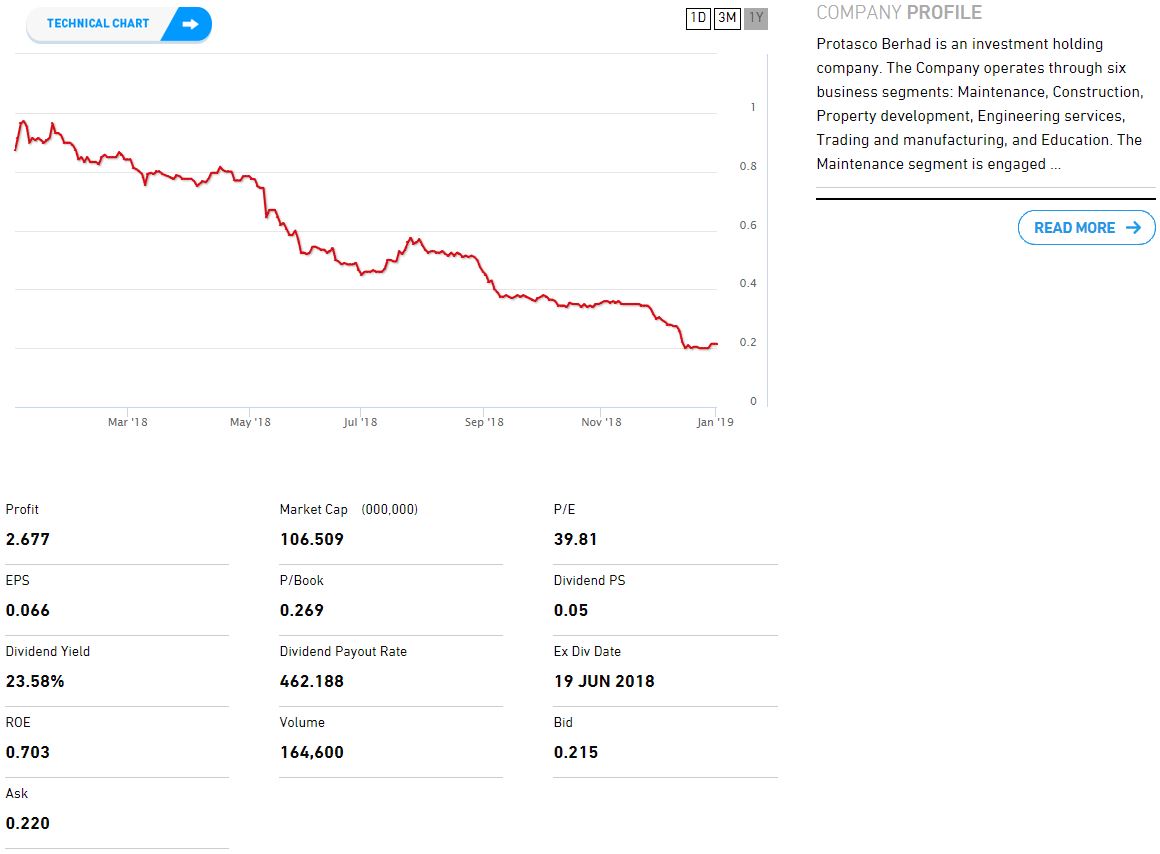
Task: Click the May '18 axis label
Action: coord(250,422)
